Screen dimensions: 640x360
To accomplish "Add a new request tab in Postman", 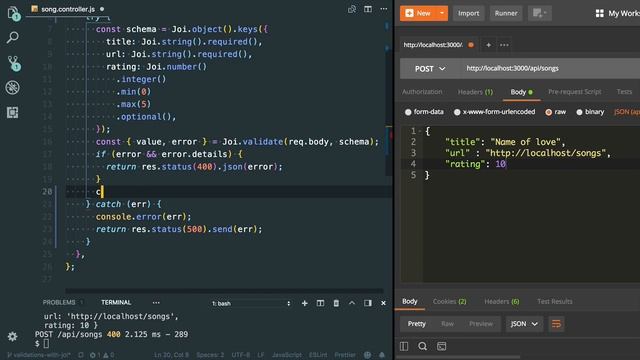I will (x=488, y=45).
